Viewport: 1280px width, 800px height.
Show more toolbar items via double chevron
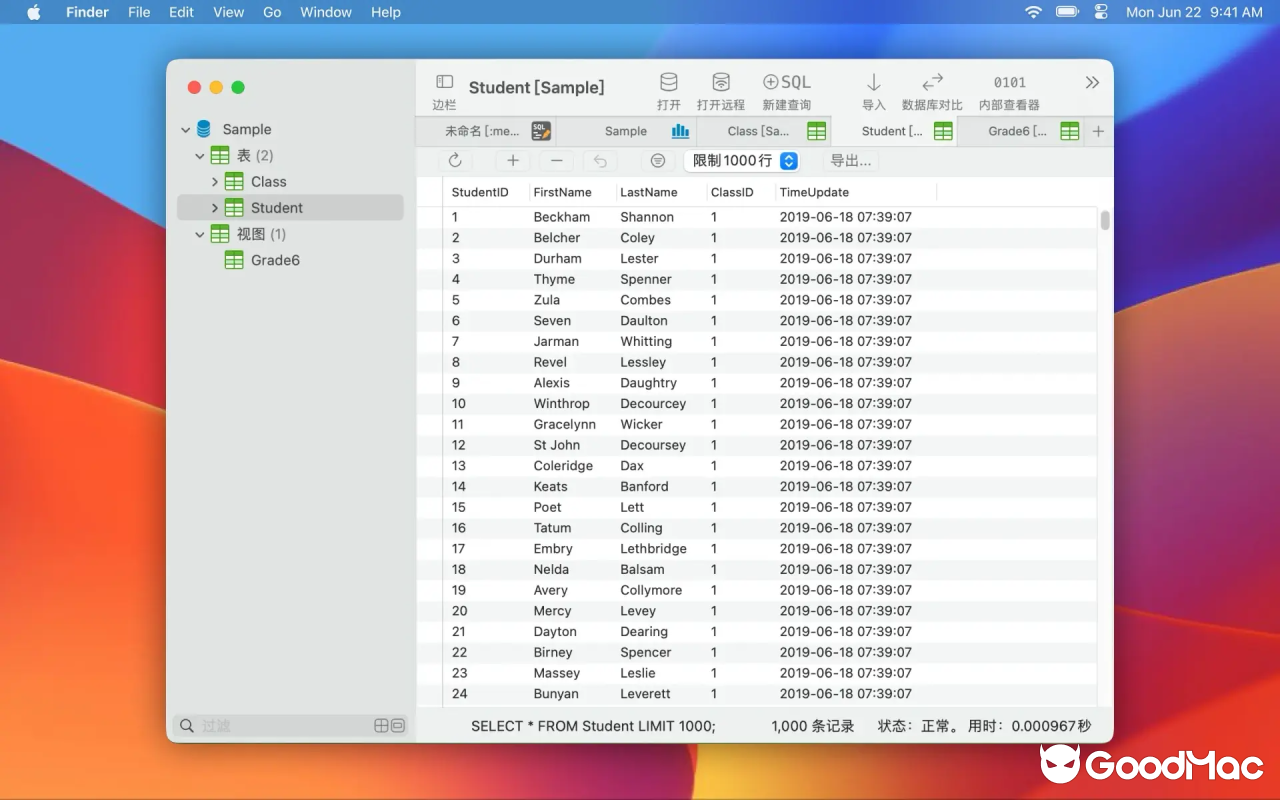tap(1092, 82)
